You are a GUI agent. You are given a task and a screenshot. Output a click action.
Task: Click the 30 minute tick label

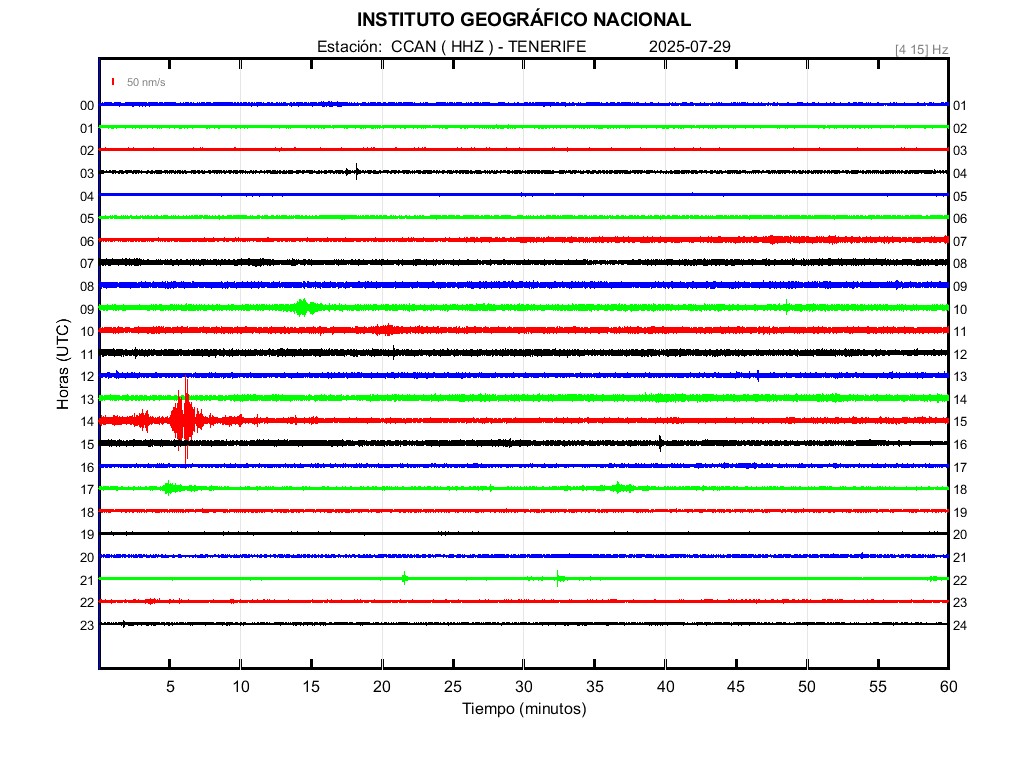pyautogui.click(x=524, y=686)
